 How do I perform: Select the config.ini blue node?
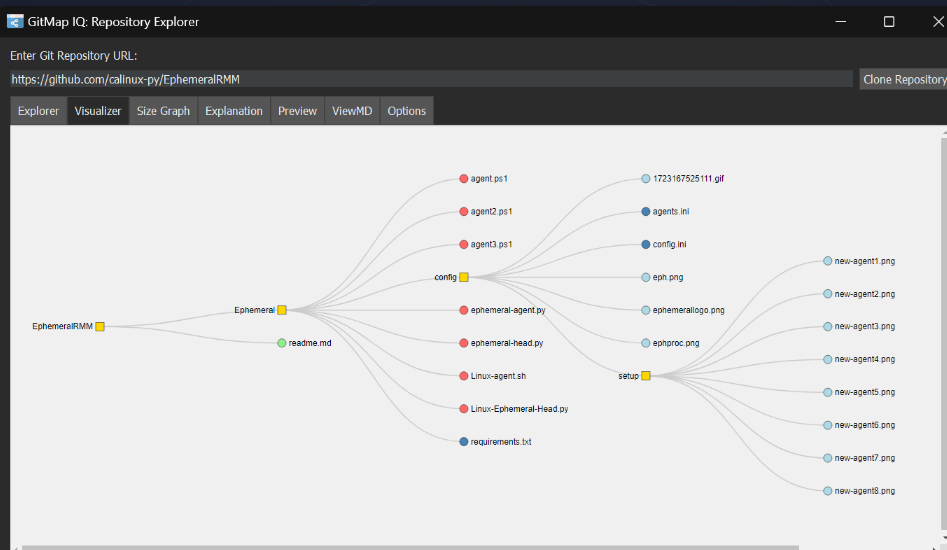tap(646, 245)
